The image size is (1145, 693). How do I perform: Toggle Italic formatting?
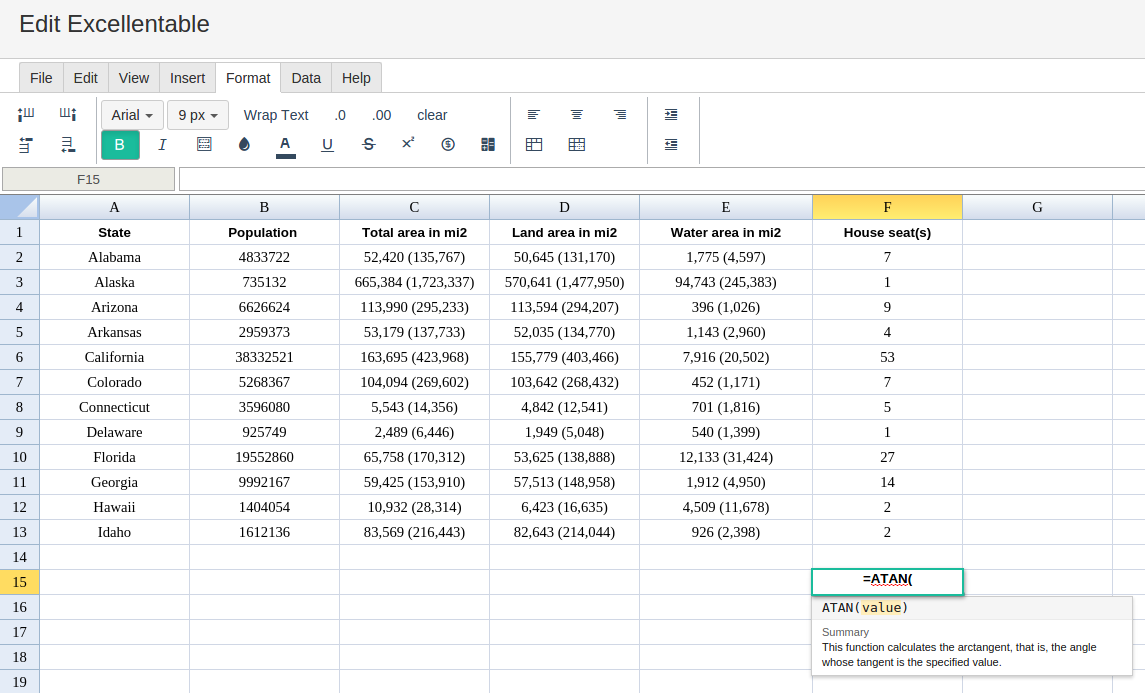coord(162,145)
